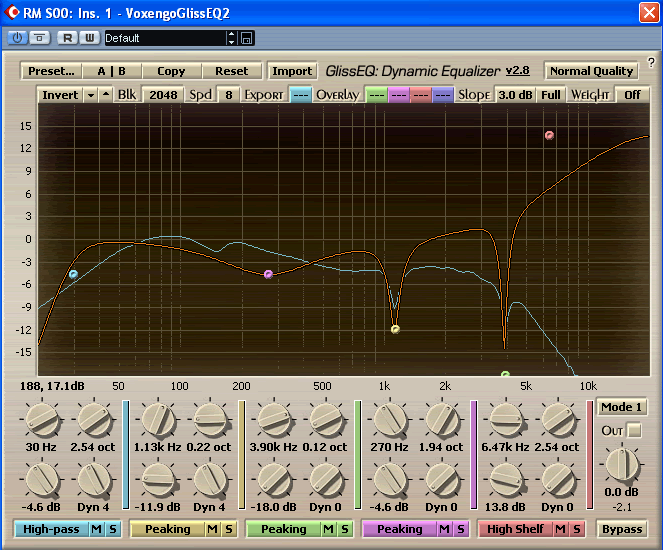663x550 pixels.
Task: Mute the green Peaking band
Action: pyautogui.click(x=329, y=529)
